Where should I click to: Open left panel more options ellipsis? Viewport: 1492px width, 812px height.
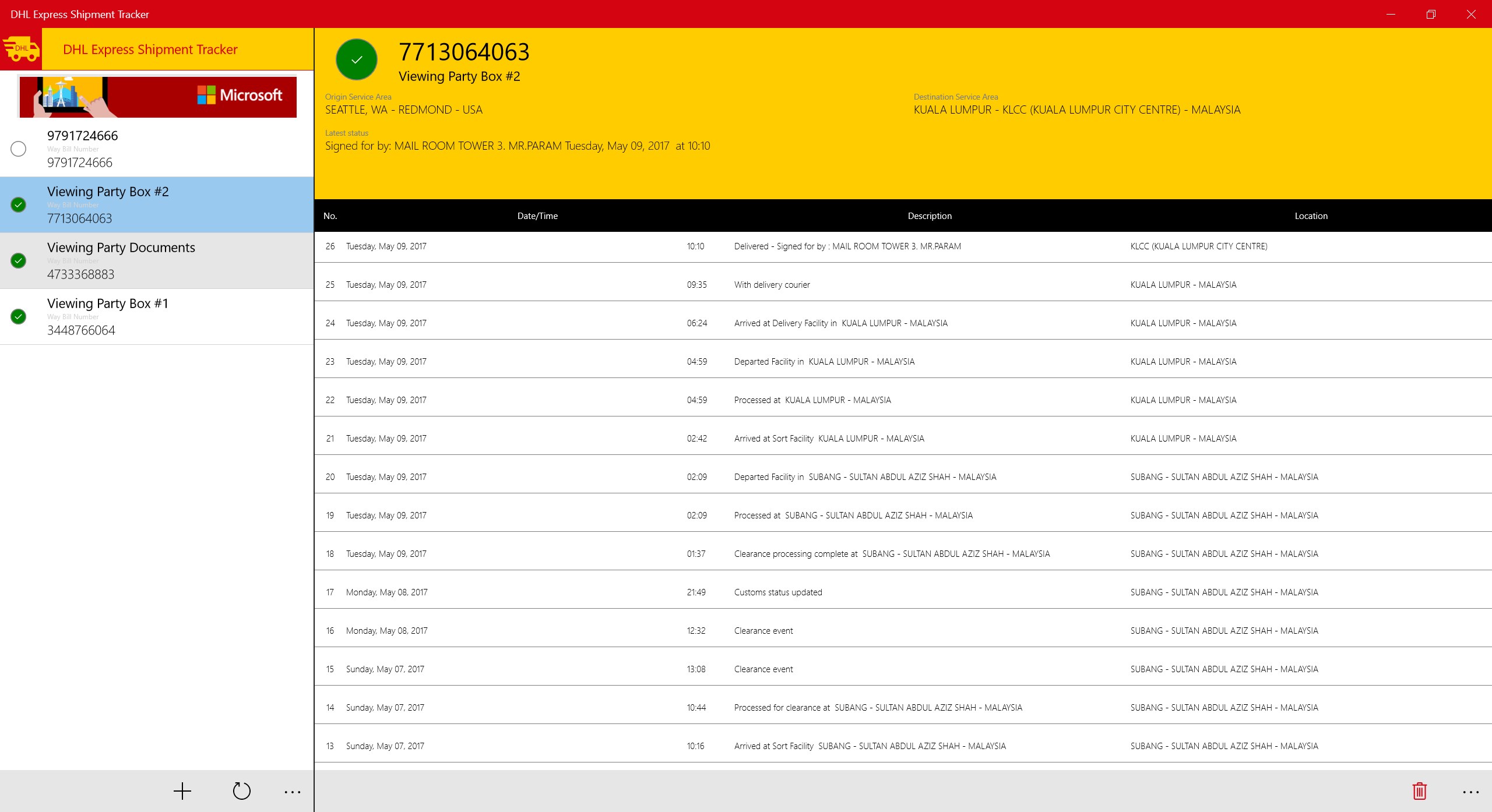click(293, 792)
